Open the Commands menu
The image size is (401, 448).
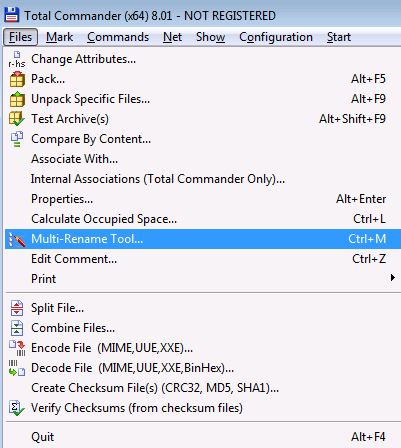coord(118,37)
